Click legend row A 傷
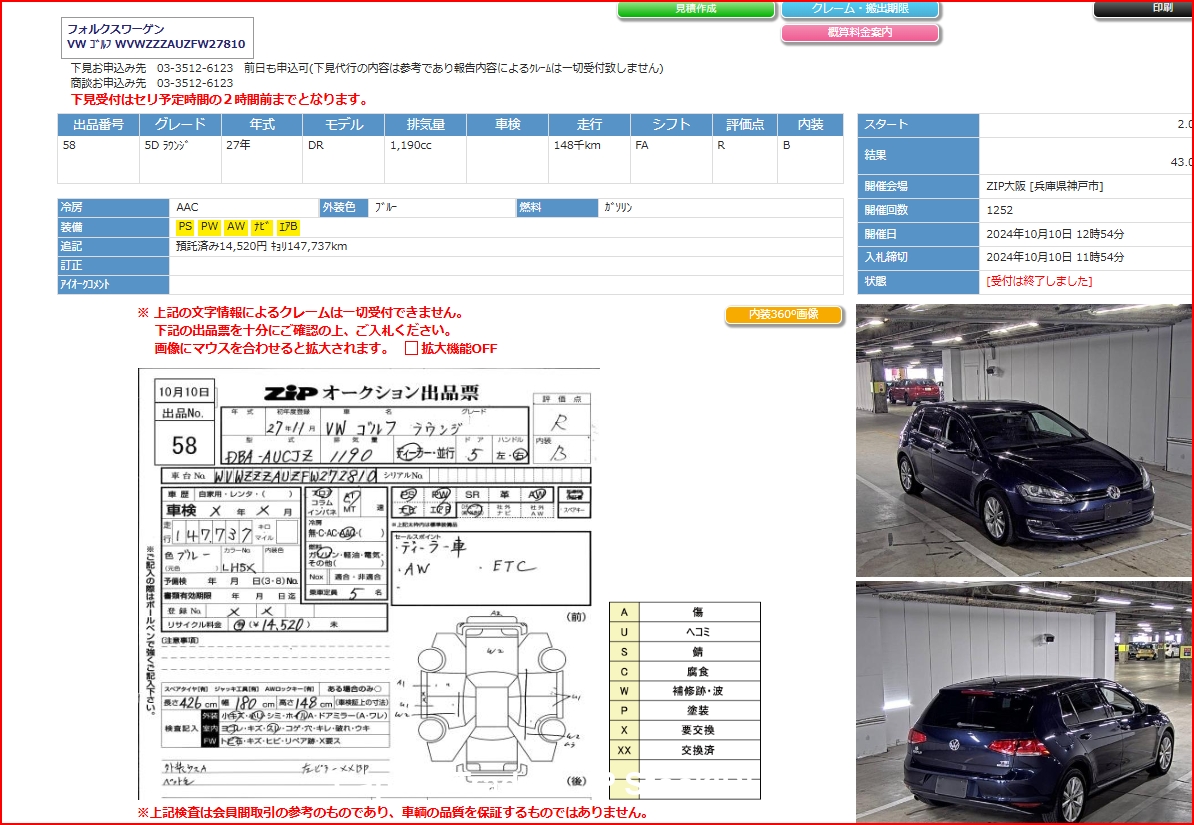The width and height of the screenshot is (1194, 825). pos(685,612)
